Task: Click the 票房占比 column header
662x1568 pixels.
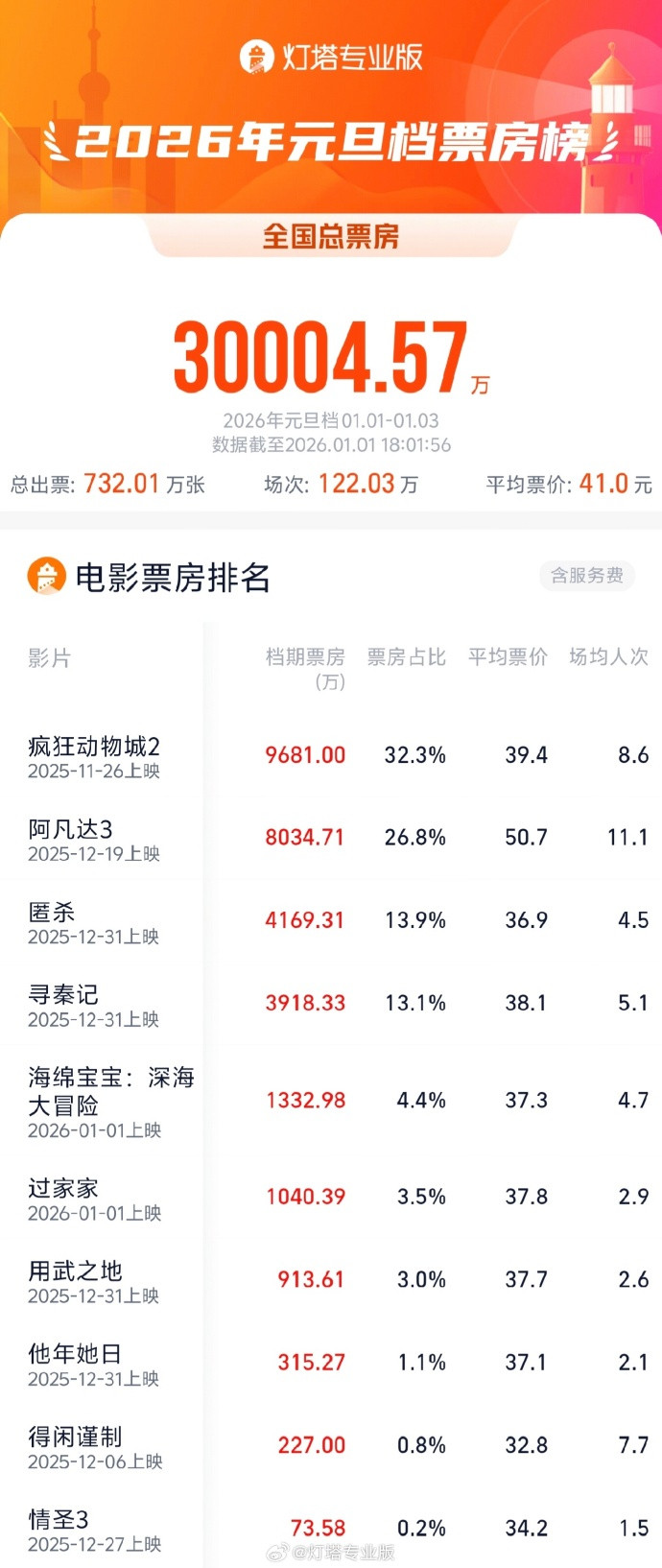Action: [407, 657]
